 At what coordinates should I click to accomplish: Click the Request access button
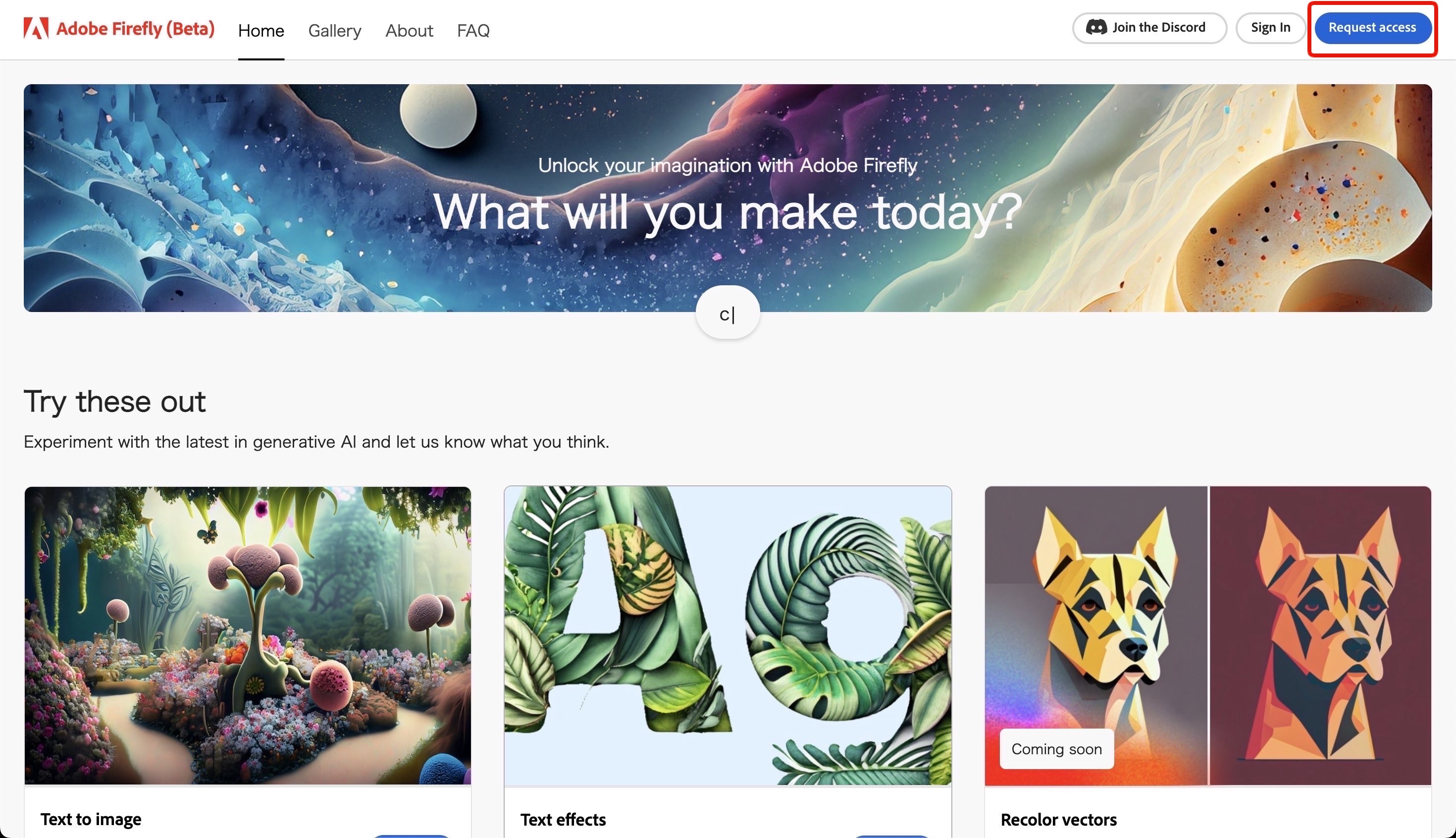point(1373,28)
